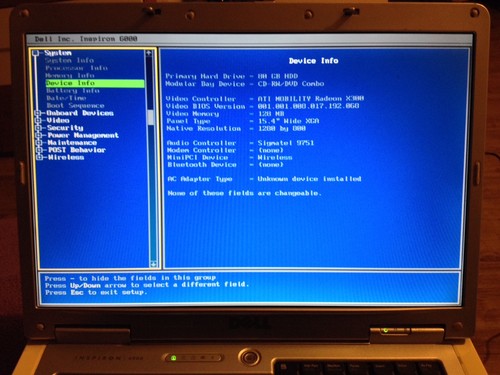Screen dimensions: 500x375
Task: Click the tree scrollbar down arrow
Action: point(153,264)
